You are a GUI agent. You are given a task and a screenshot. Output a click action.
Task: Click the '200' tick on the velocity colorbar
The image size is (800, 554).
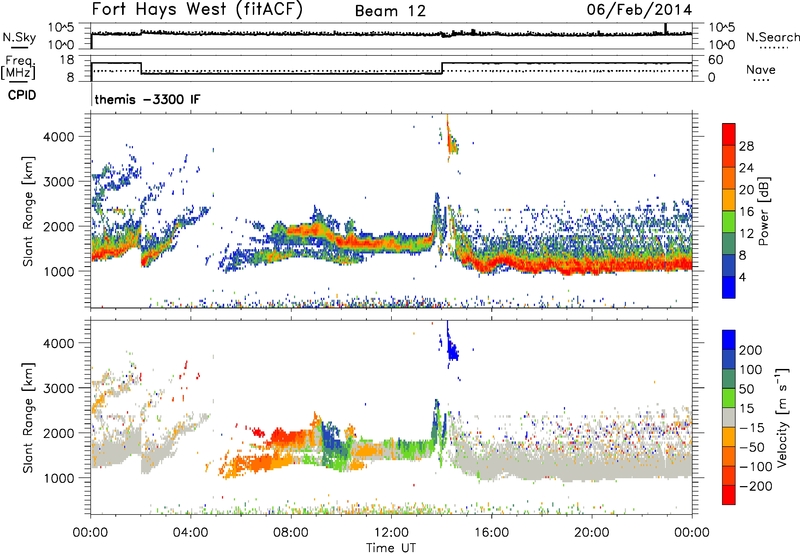[x=751, y=350]
